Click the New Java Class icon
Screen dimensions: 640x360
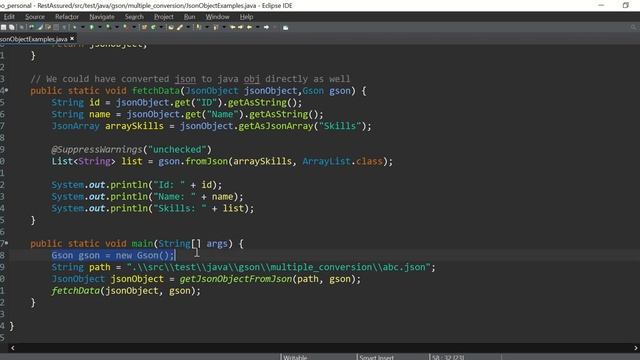[x=153, y=27]
